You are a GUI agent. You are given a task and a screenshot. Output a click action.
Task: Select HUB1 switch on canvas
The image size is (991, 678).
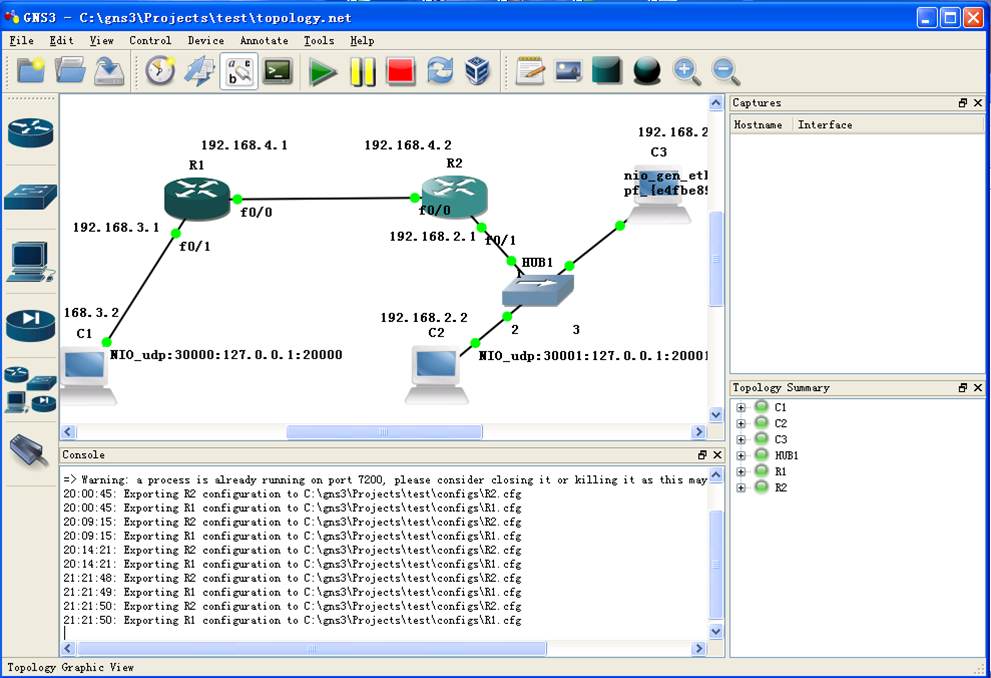click(538, 290)
